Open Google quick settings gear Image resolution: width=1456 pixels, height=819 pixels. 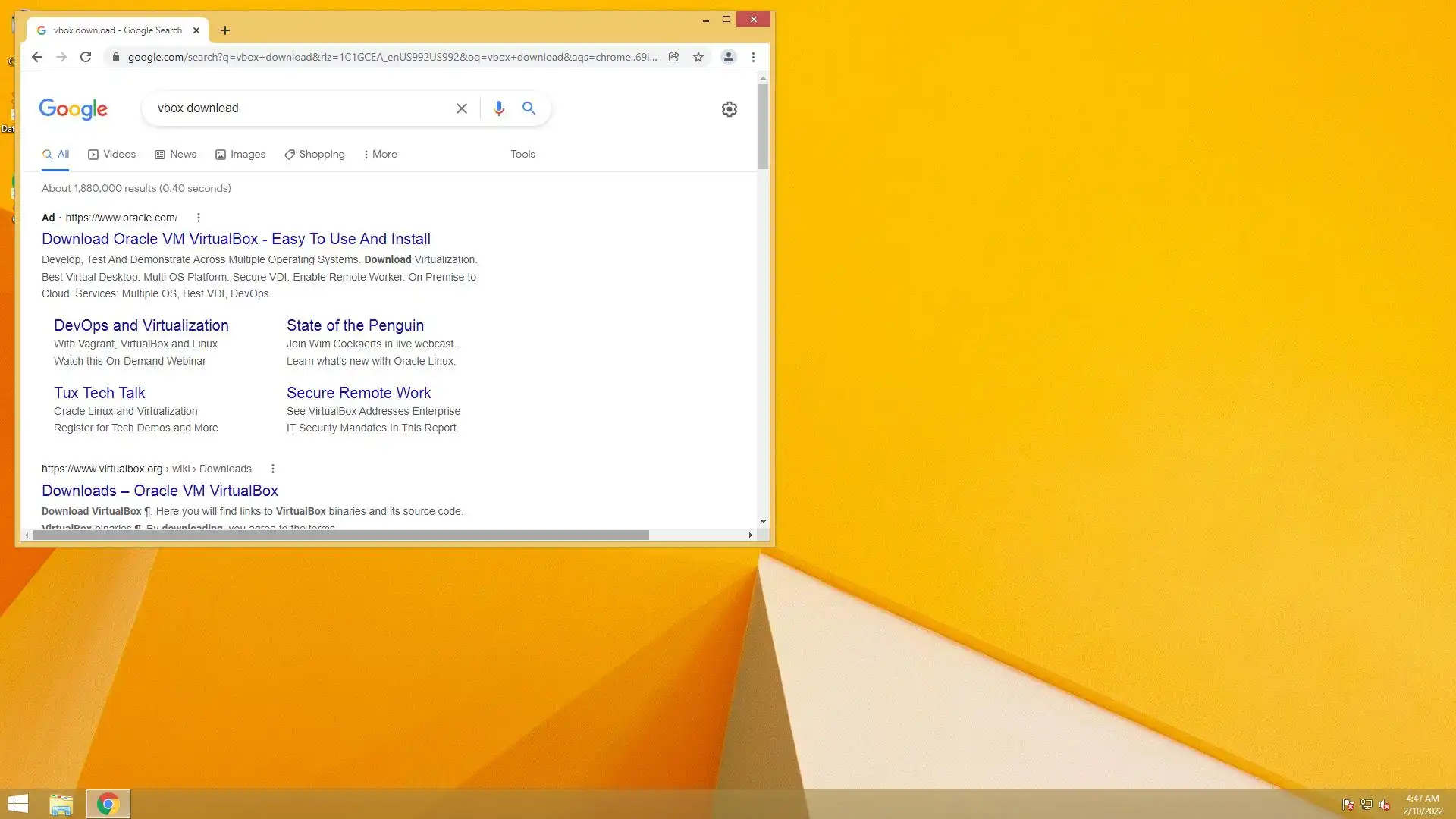pyautogui.click(x=729, y=109)
